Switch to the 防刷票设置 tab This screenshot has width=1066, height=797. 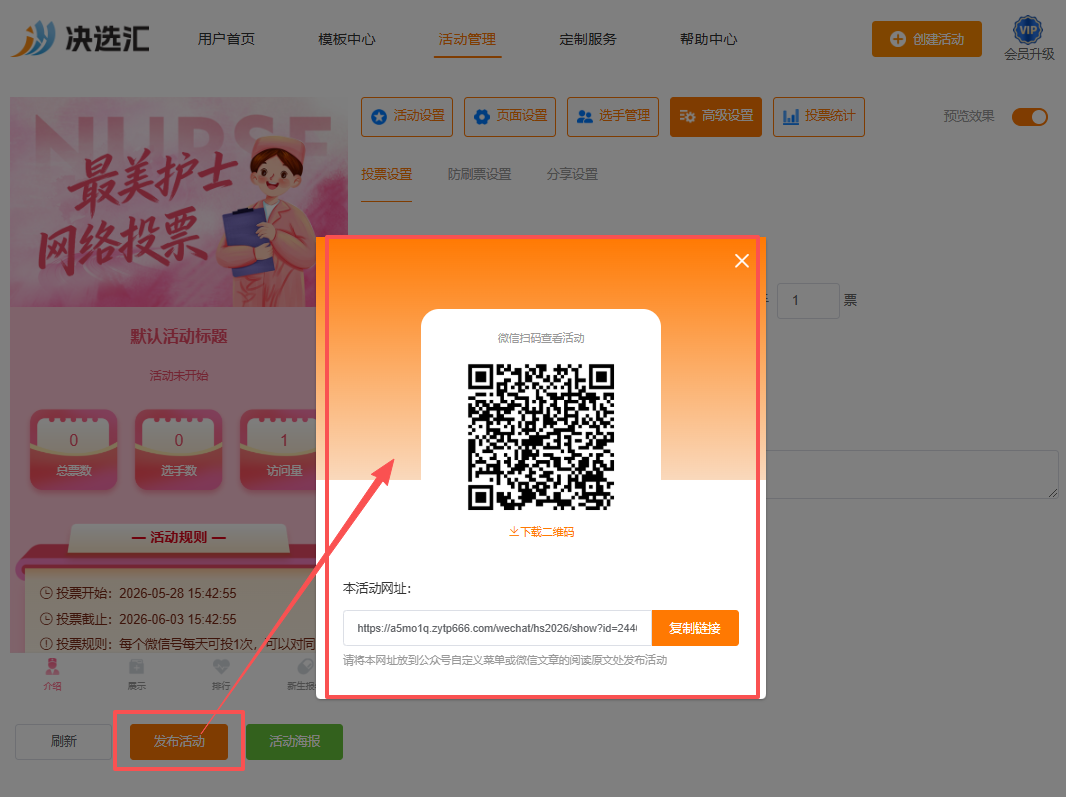point(479,174)
